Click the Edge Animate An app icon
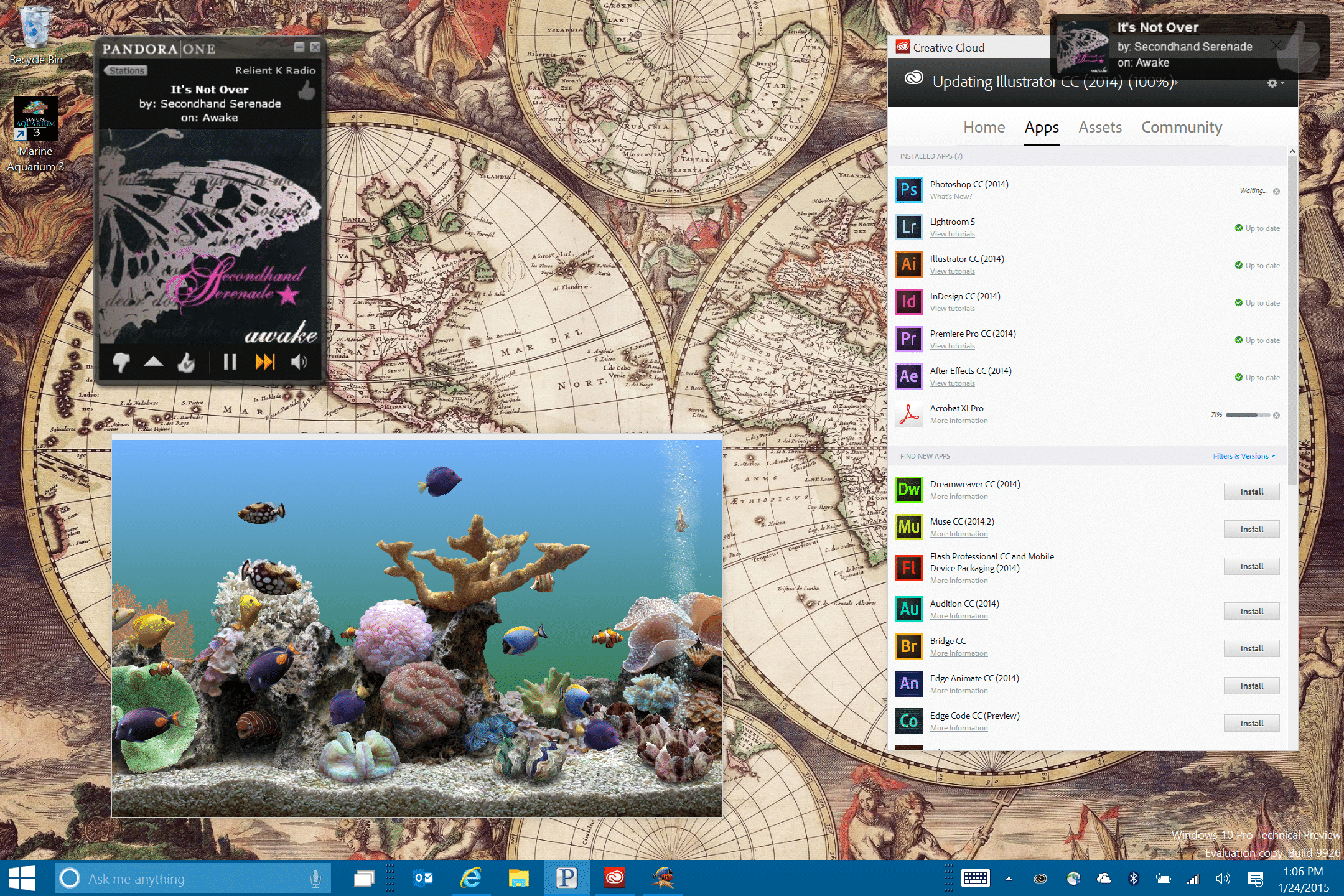 click(x=908, y=684)
